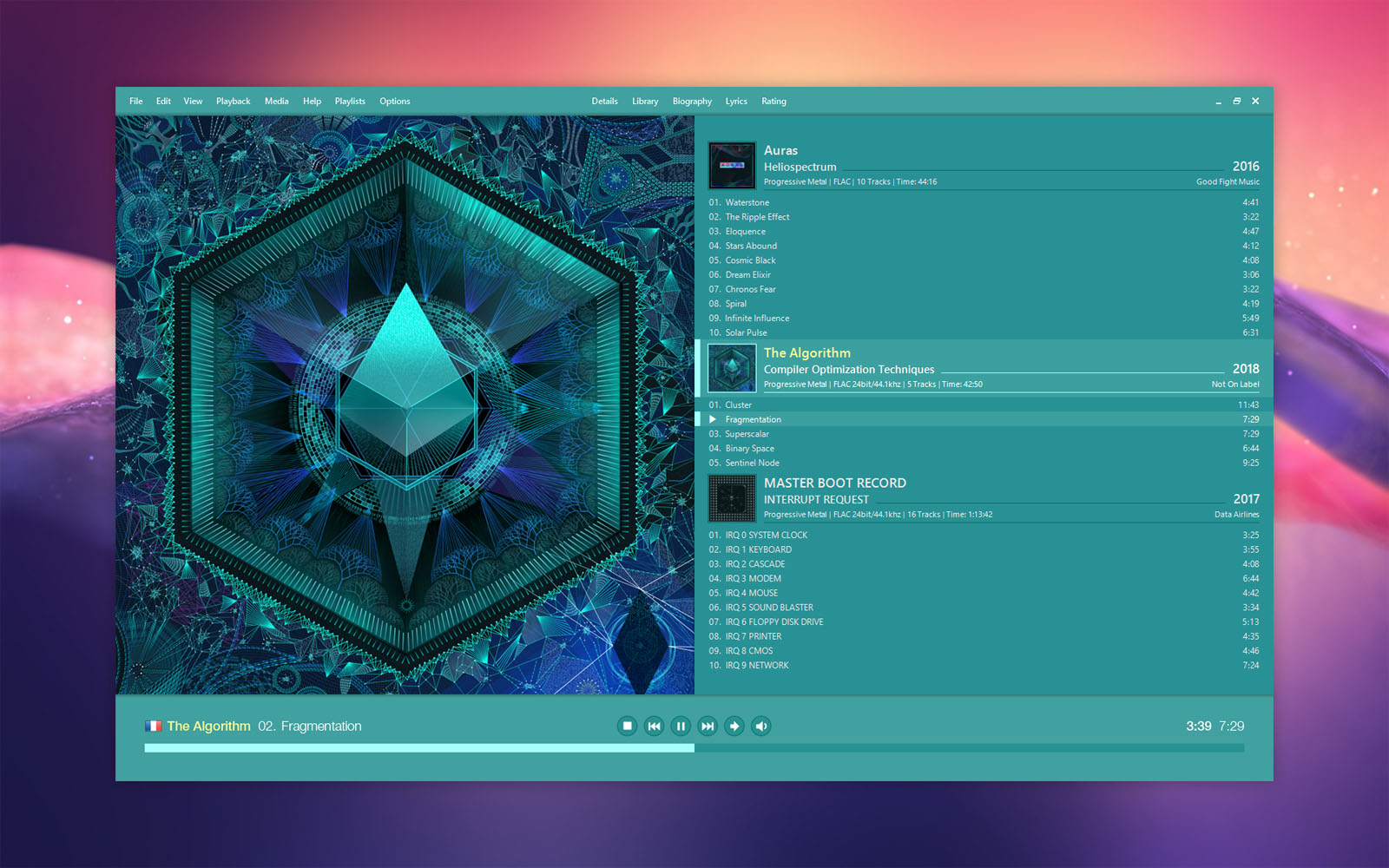Open the File menu
The width and height of the screenshot is (1389, 868).
click(x=136, y=102)
